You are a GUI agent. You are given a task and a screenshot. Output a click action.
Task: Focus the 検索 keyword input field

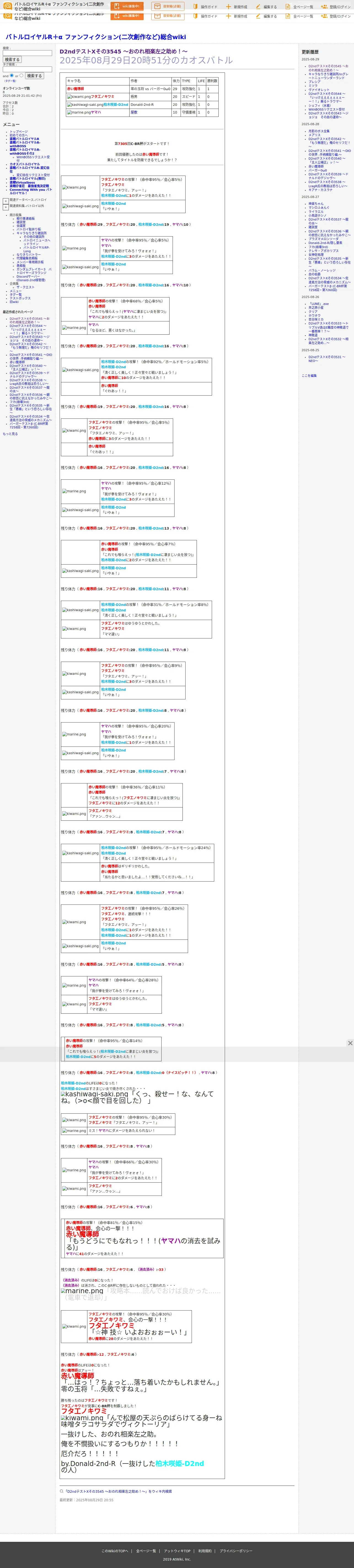[x=27, y=53]
